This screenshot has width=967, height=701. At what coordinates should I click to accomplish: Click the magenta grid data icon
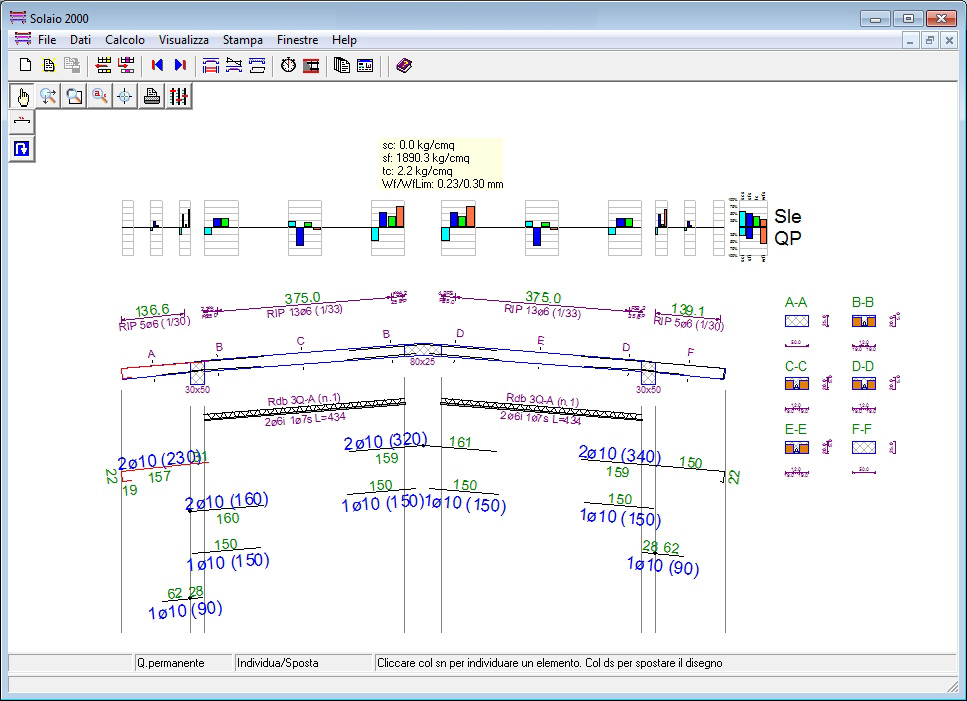[x=126, y=65]
